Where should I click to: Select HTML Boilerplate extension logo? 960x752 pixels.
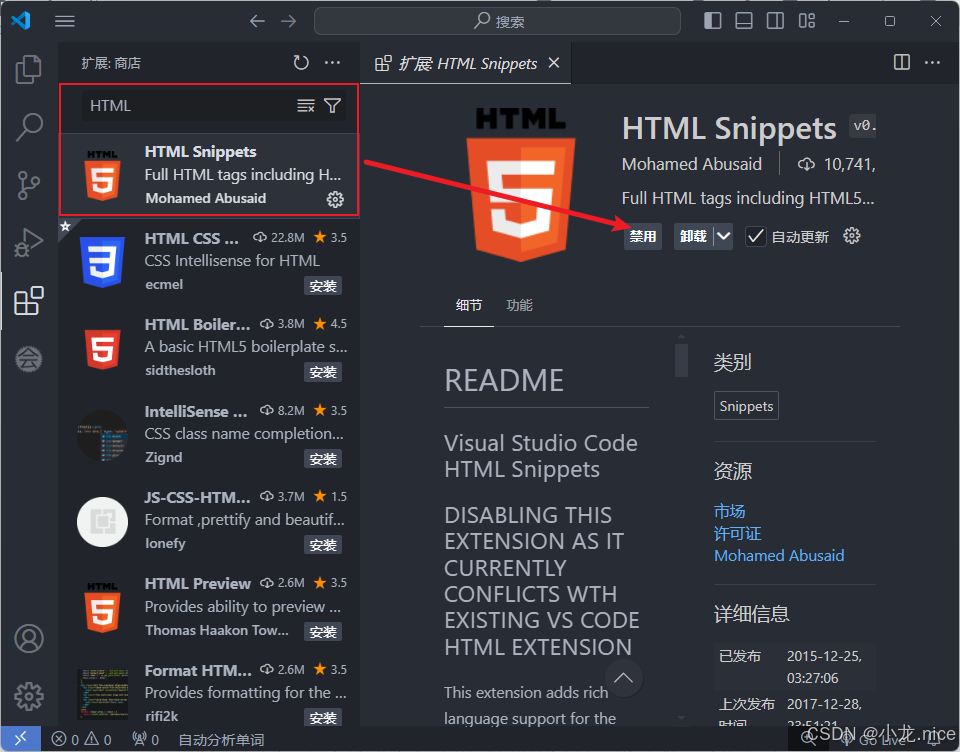(102, 348)
